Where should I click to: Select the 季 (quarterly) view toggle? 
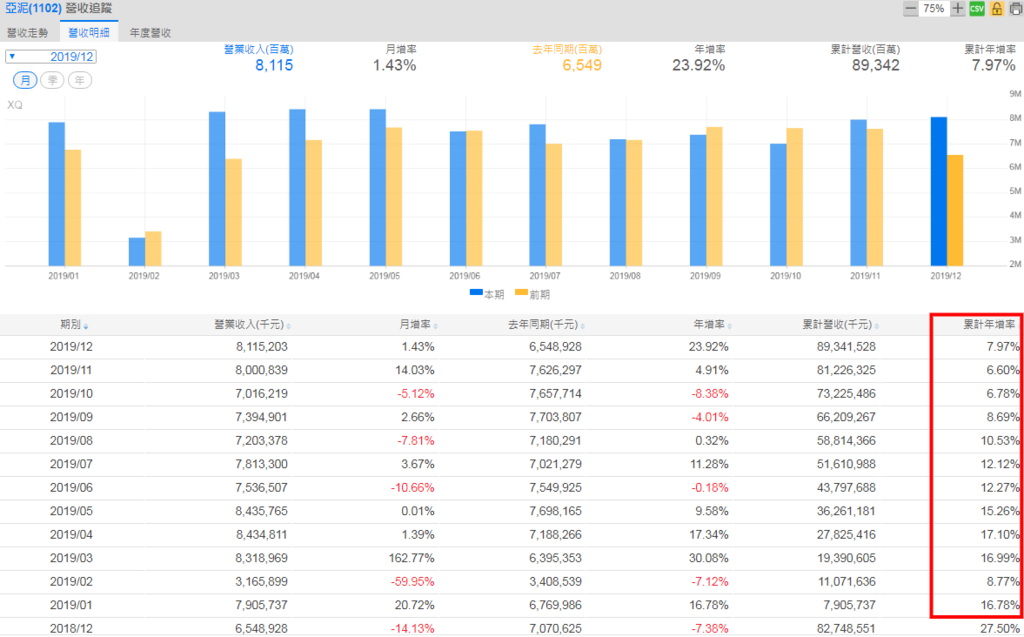[52, 80]
